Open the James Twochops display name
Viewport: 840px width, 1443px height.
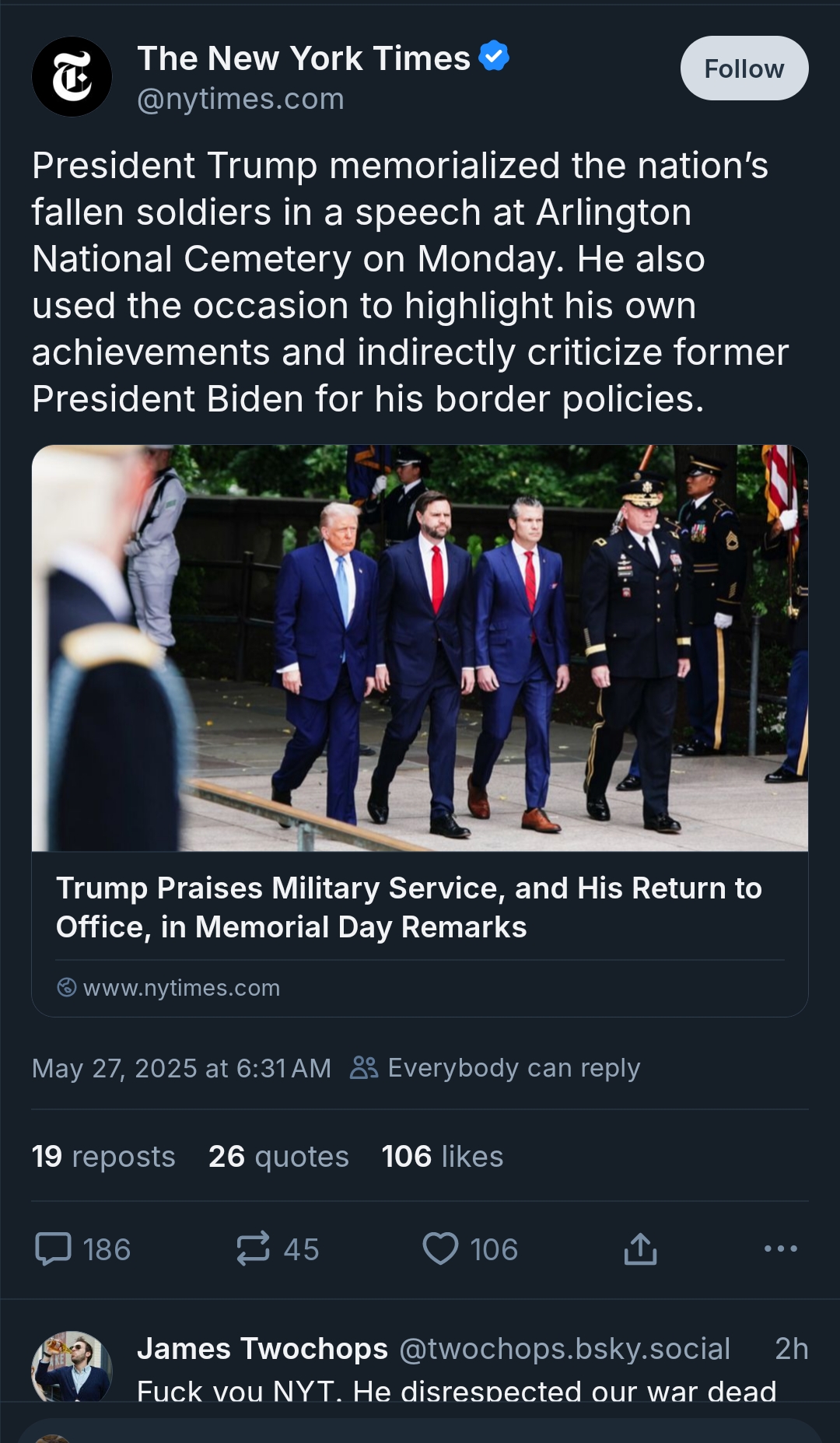pyautogui.click(x=262, y=1349)
